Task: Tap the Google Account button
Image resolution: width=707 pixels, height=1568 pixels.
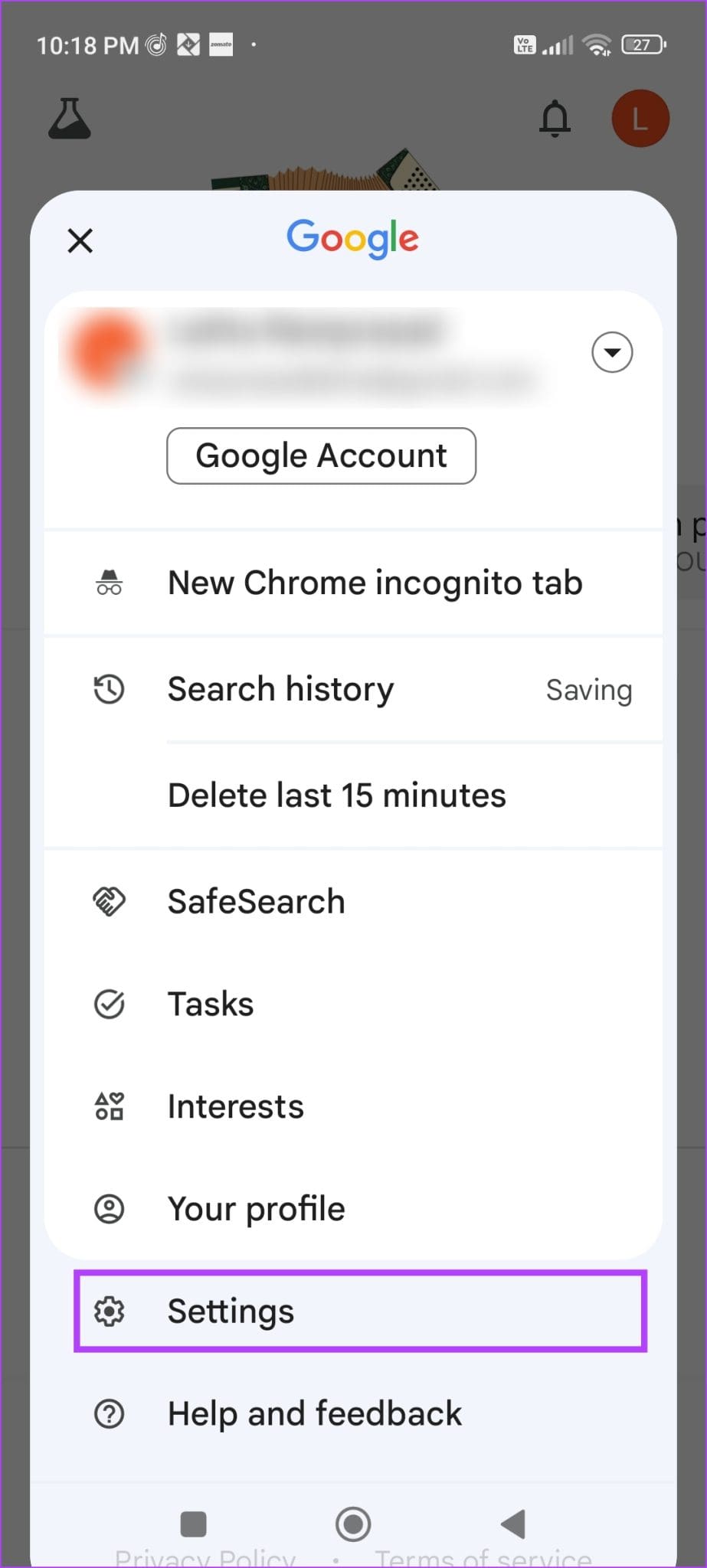Action: pos(321,456)
